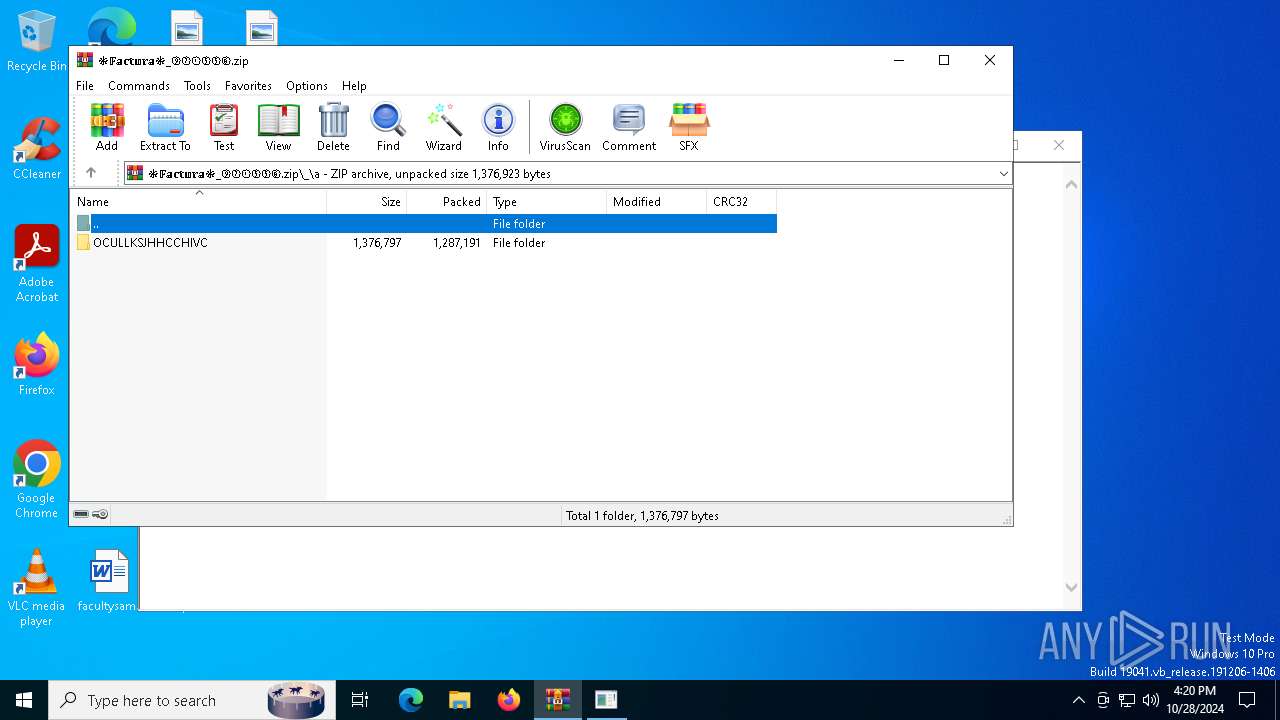Open the Find magnifier tool
Image resolution: width=1280 pixels, height=720 pixels.
tap(388, 127)
